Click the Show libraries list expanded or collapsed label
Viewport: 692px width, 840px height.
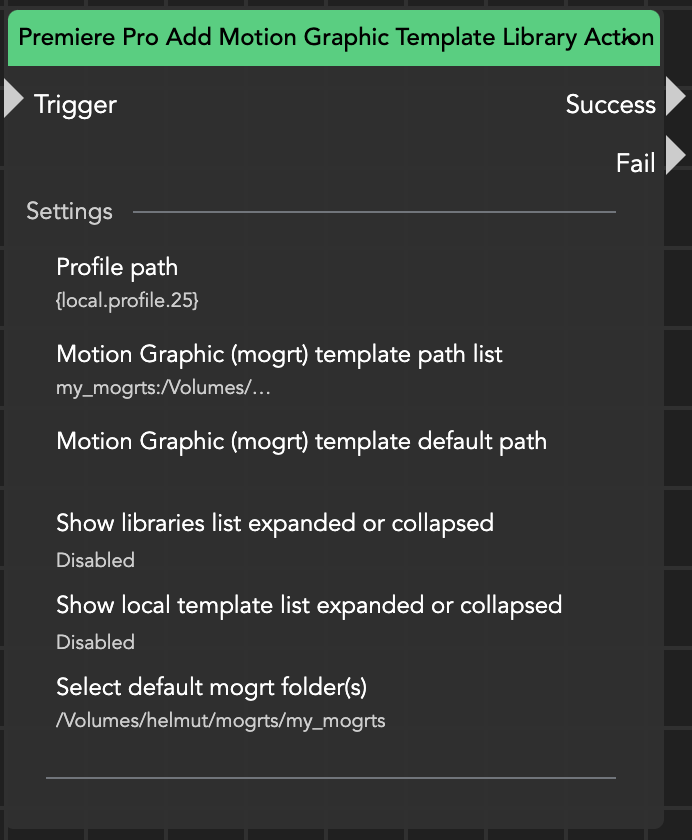click(274, 523)
